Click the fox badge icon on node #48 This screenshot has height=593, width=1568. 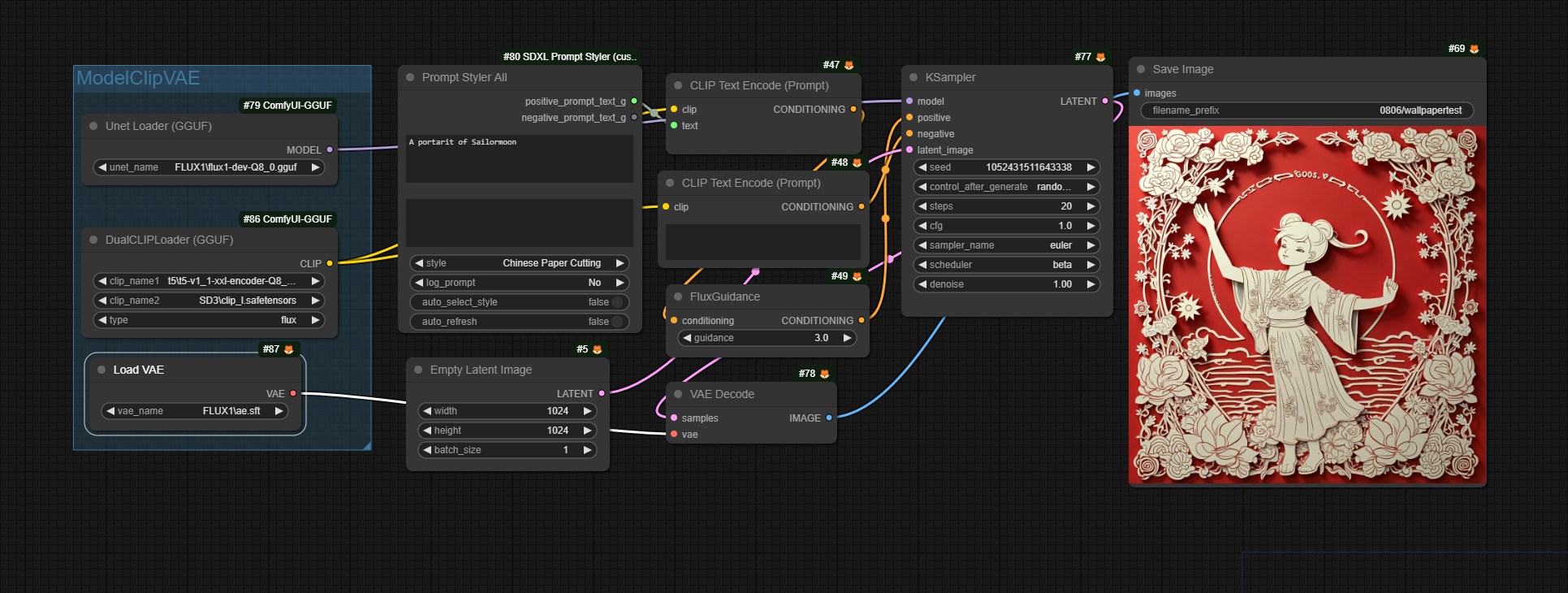pos(857,162)
